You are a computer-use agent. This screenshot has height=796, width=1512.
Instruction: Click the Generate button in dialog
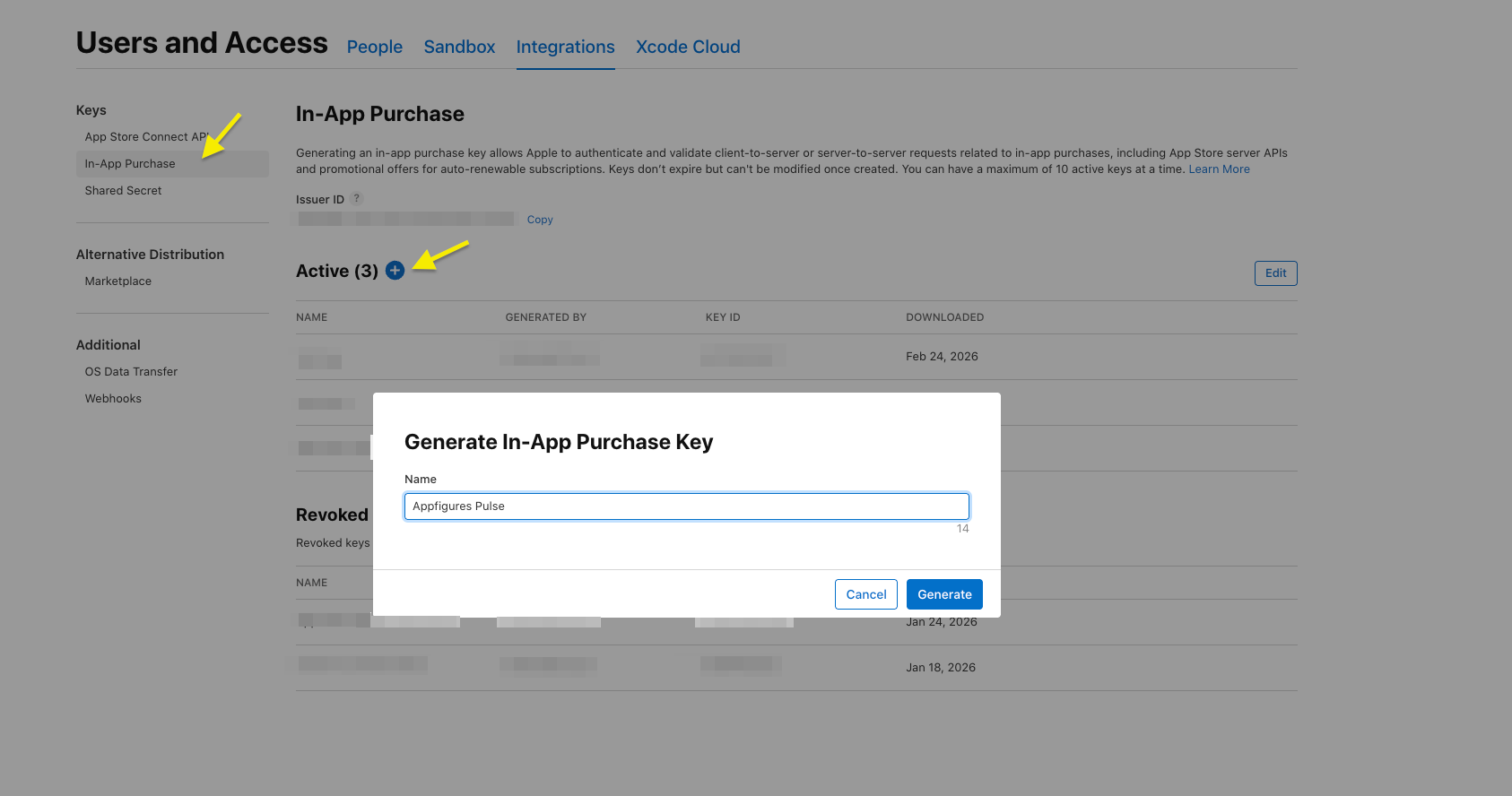pyautogui.click(x=944, y=594)
